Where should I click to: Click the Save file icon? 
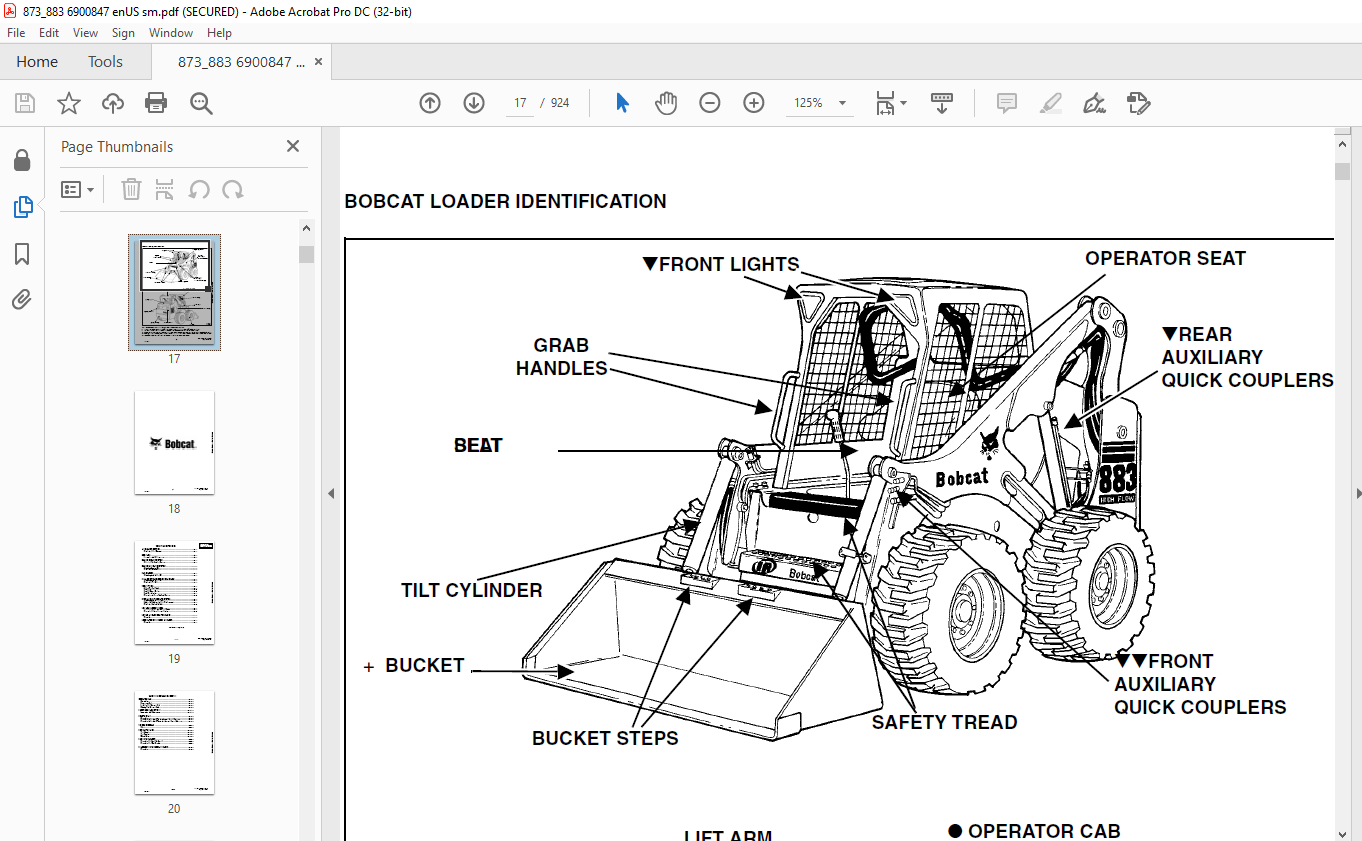click(x=25, y=103)
